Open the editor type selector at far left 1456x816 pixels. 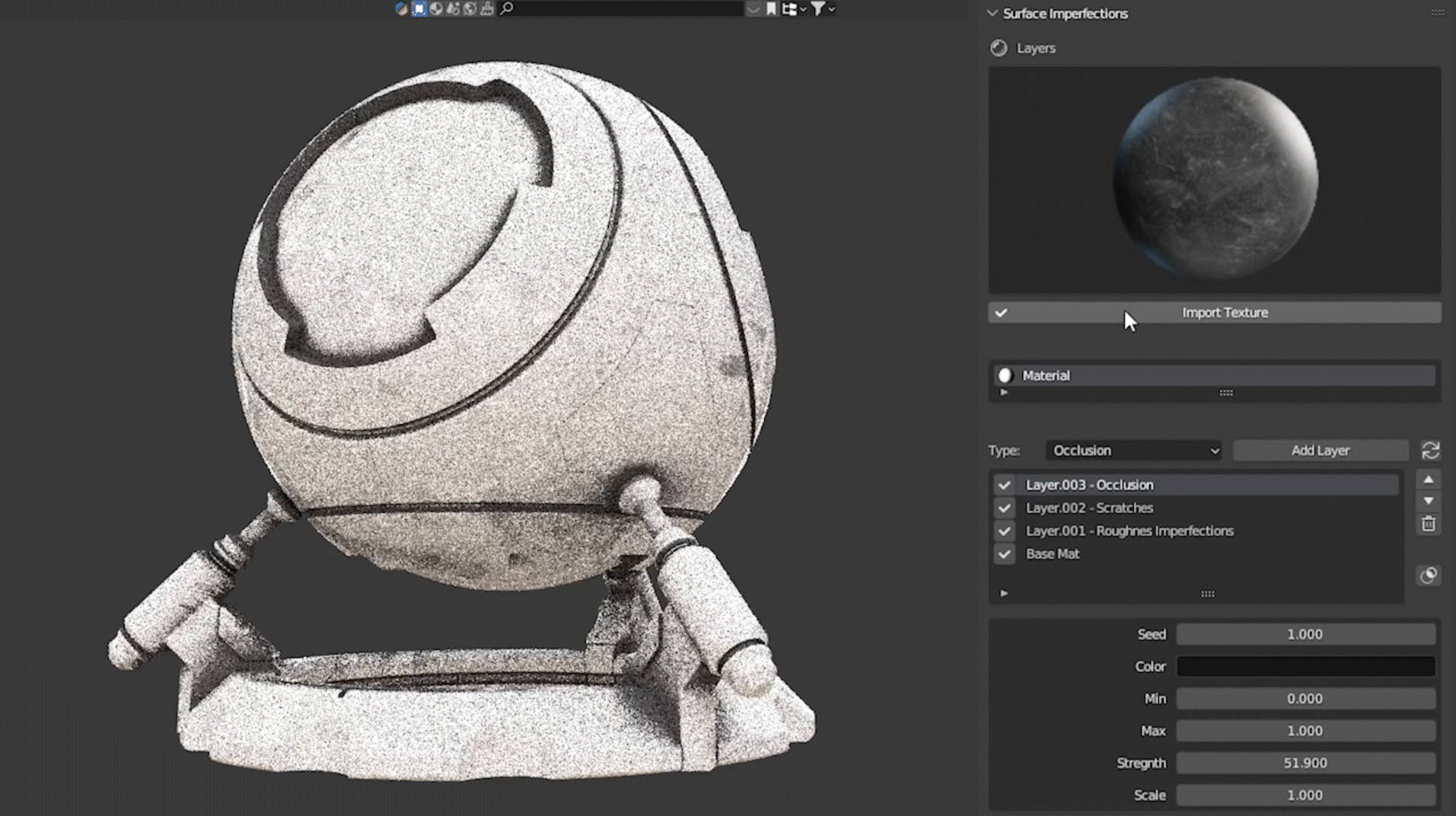(401, 9)
